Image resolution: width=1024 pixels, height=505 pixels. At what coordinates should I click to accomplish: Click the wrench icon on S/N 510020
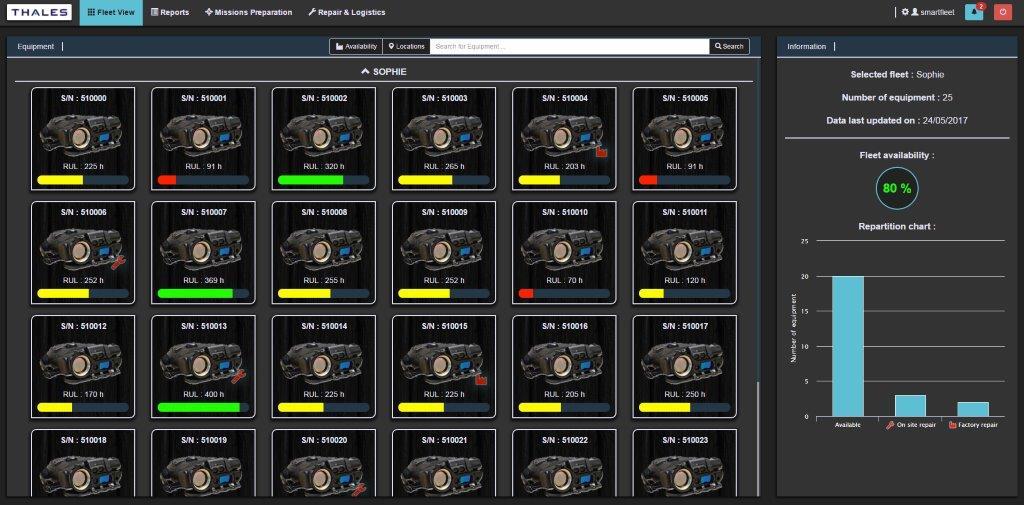click(359, 489)
